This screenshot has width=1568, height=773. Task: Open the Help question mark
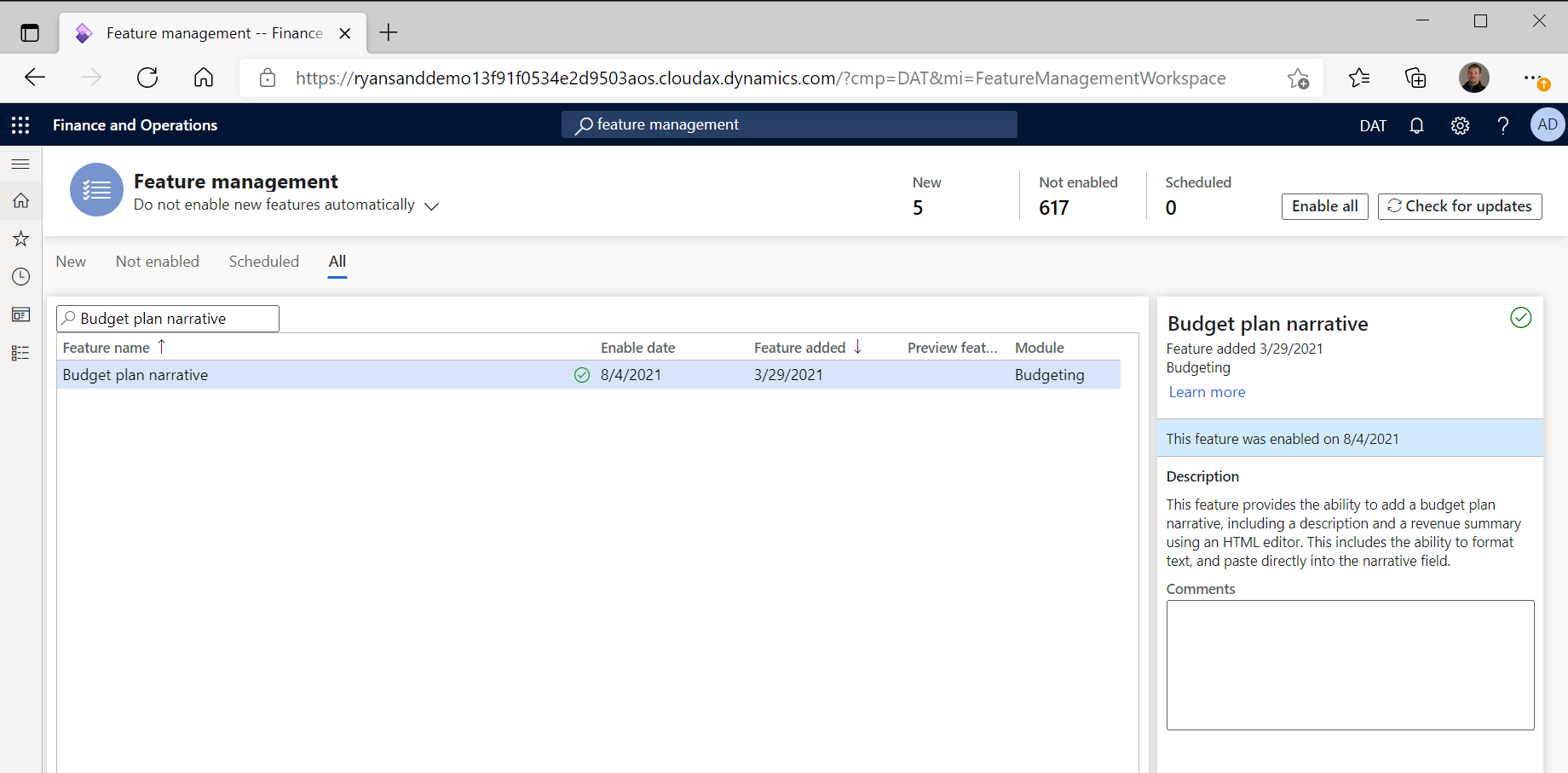click(1503, 125)
